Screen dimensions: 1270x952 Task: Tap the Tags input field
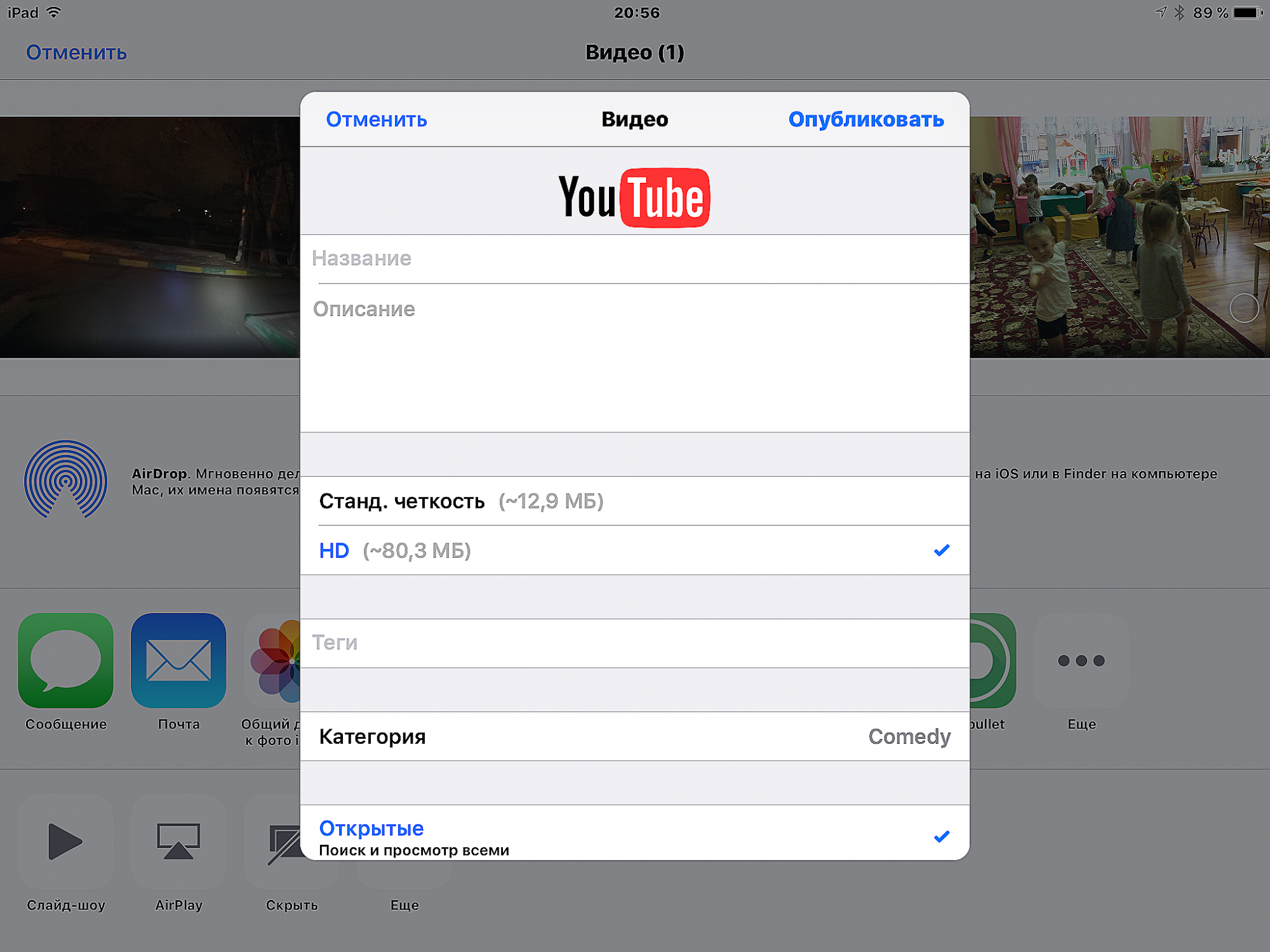(x=635, y=643)
